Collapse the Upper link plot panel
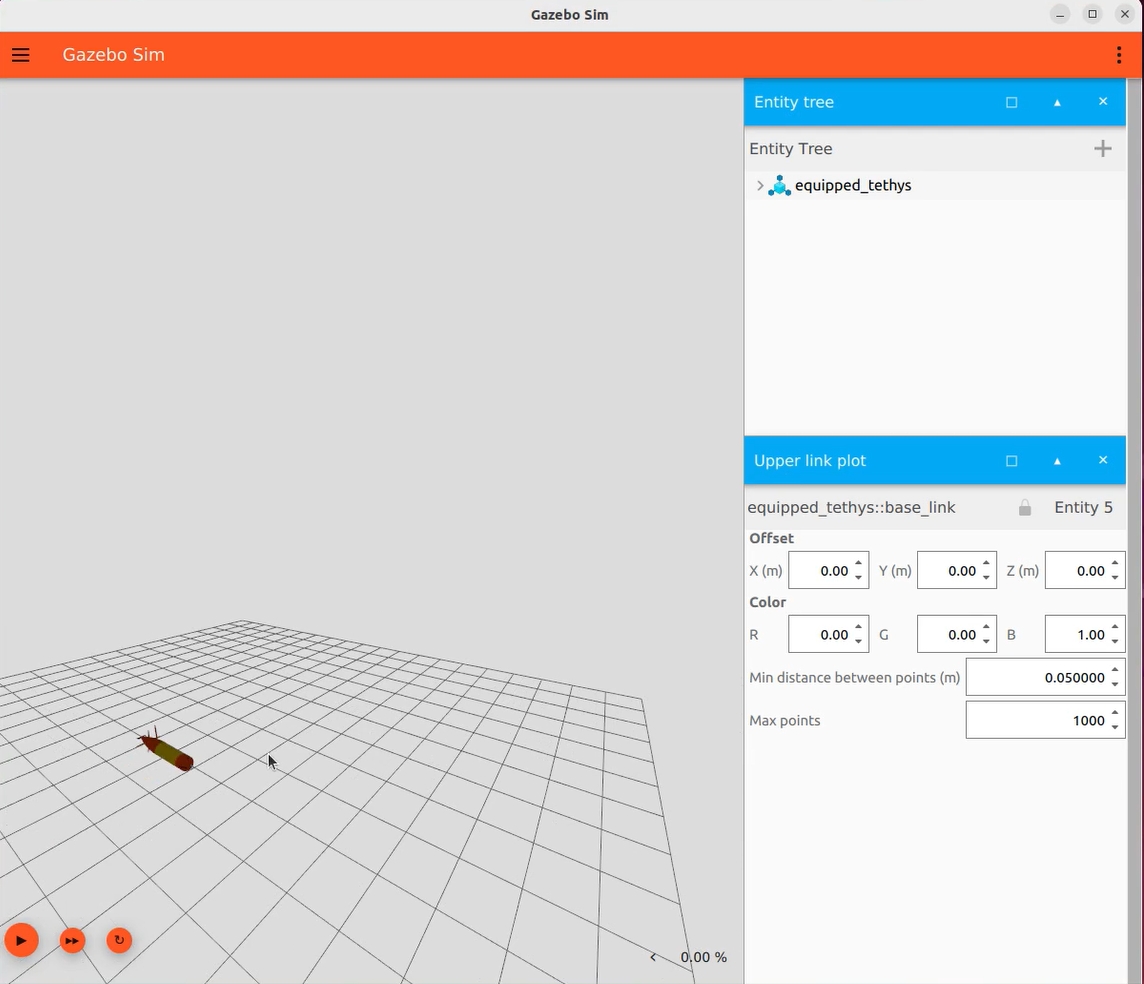1144x984 pixels. (x=1056, y=461)
